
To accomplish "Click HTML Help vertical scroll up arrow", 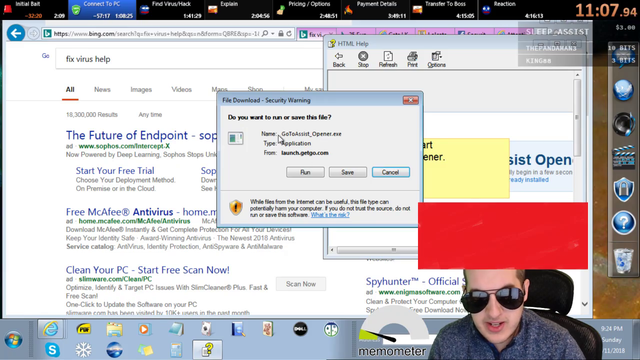I will [x=577, y=75].
